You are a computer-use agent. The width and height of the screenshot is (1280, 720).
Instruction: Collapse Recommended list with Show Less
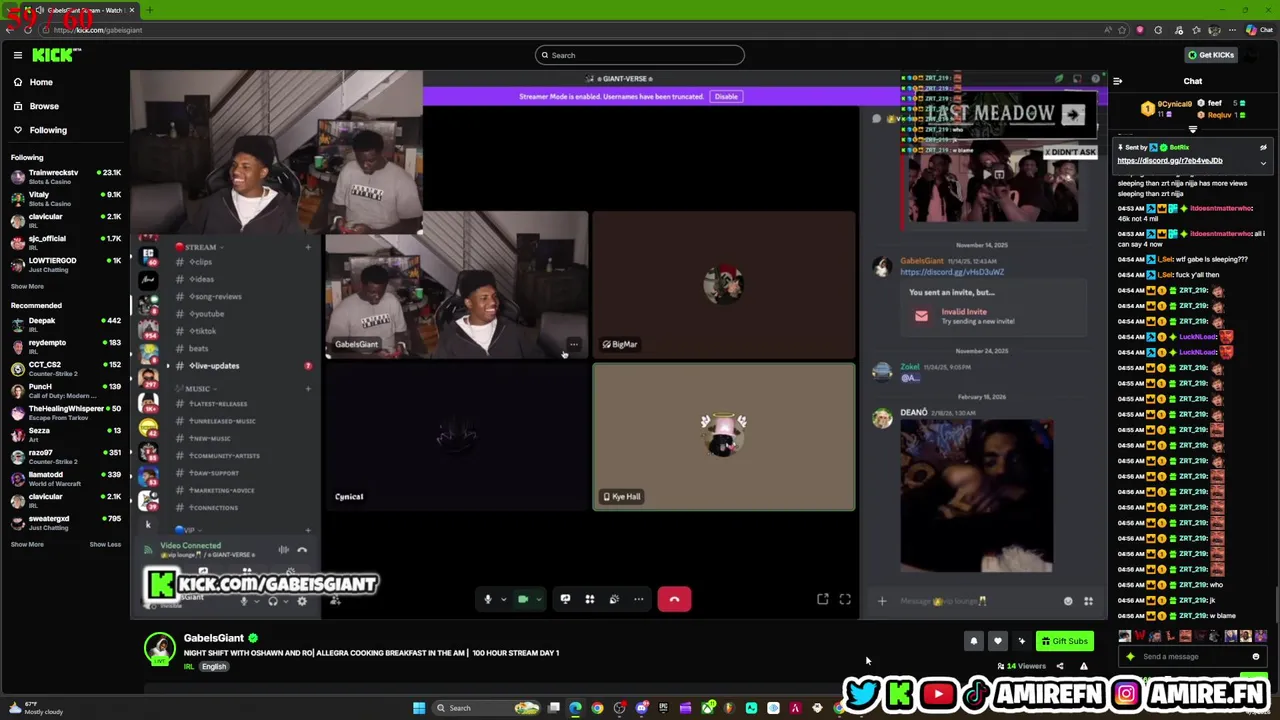pyautogui.click(x=105, y=544)
